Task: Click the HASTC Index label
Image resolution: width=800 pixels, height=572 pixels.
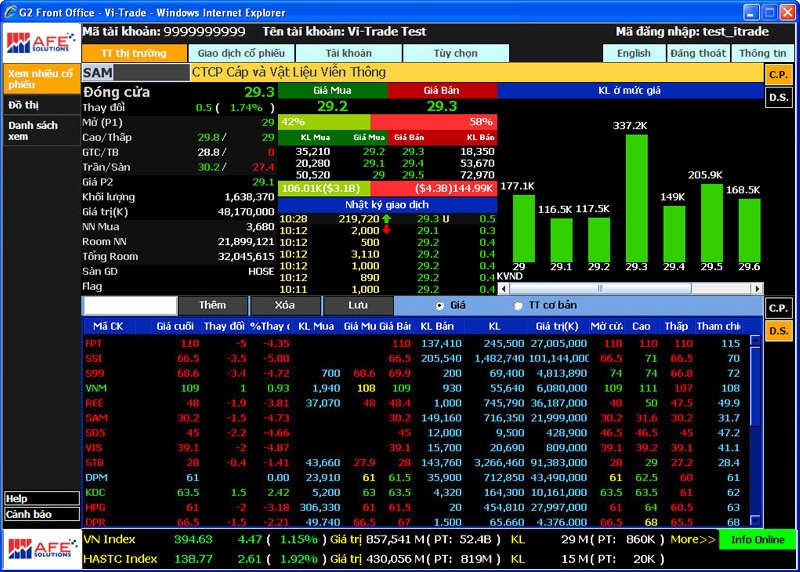Action: 120,559
